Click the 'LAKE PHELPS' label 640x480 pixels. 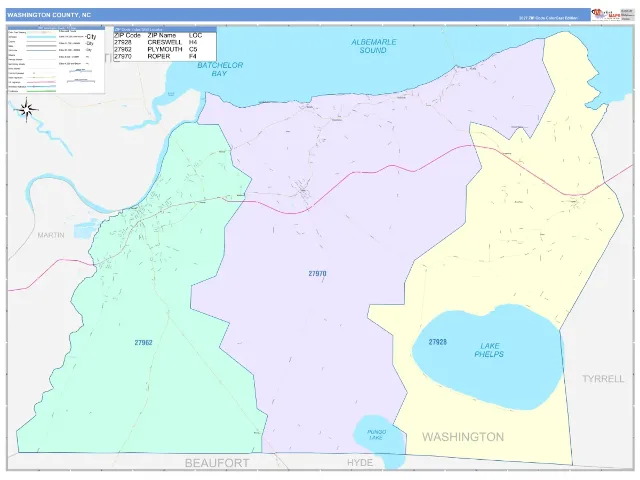point(489,350)
